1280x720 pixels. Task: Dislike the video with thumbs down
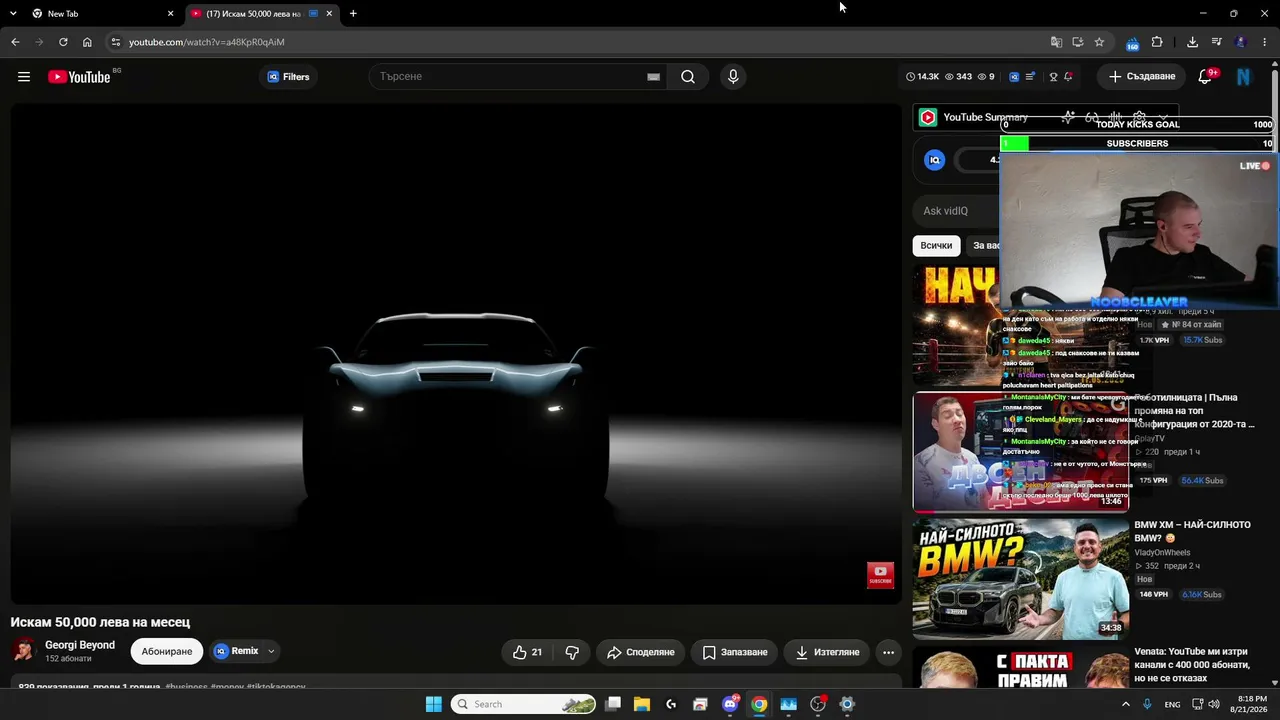(x=572, y=652)
